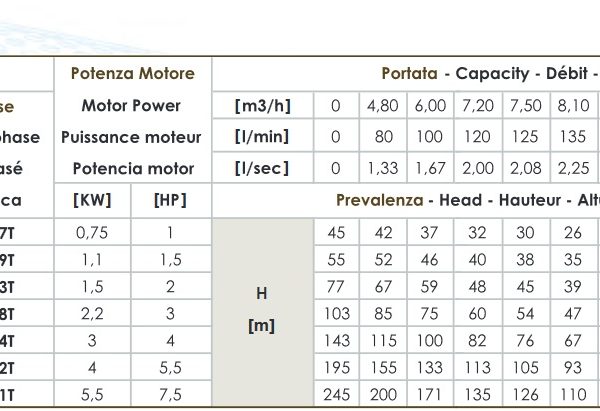This screenshot has height=411, width=600.
Task: Select the [l/min] unit cell
Action: (x=263, y=137)
